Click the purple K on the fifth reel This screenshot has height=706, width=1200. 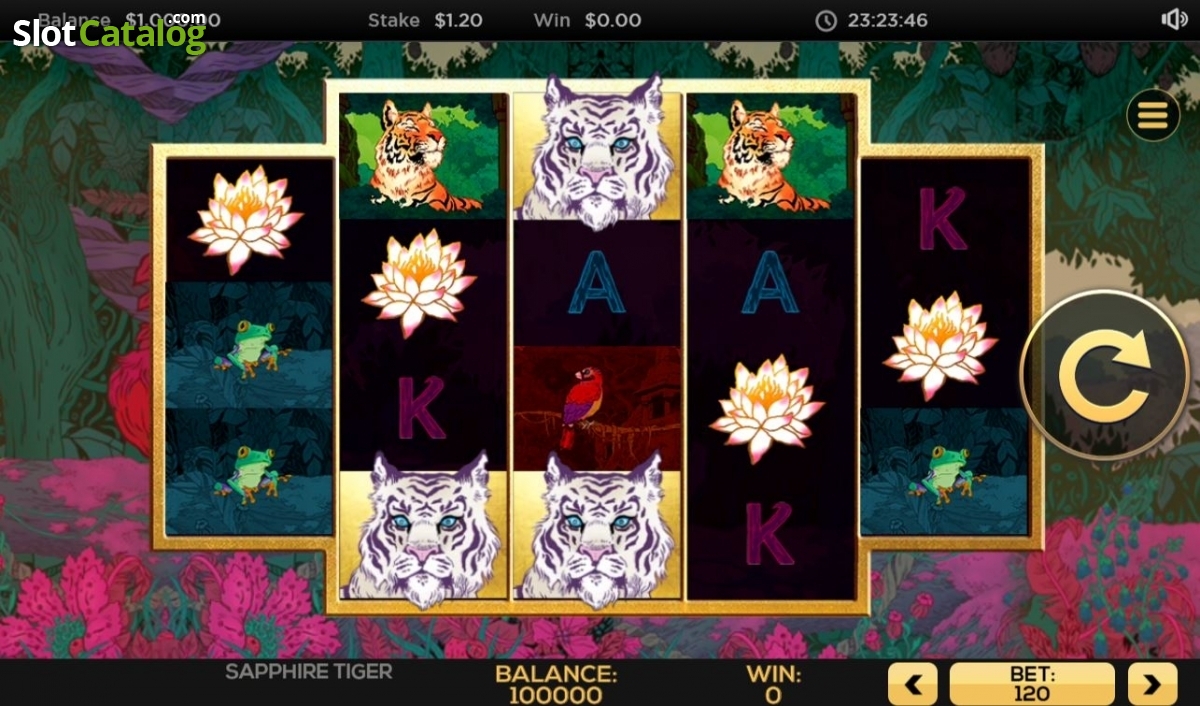943,221
